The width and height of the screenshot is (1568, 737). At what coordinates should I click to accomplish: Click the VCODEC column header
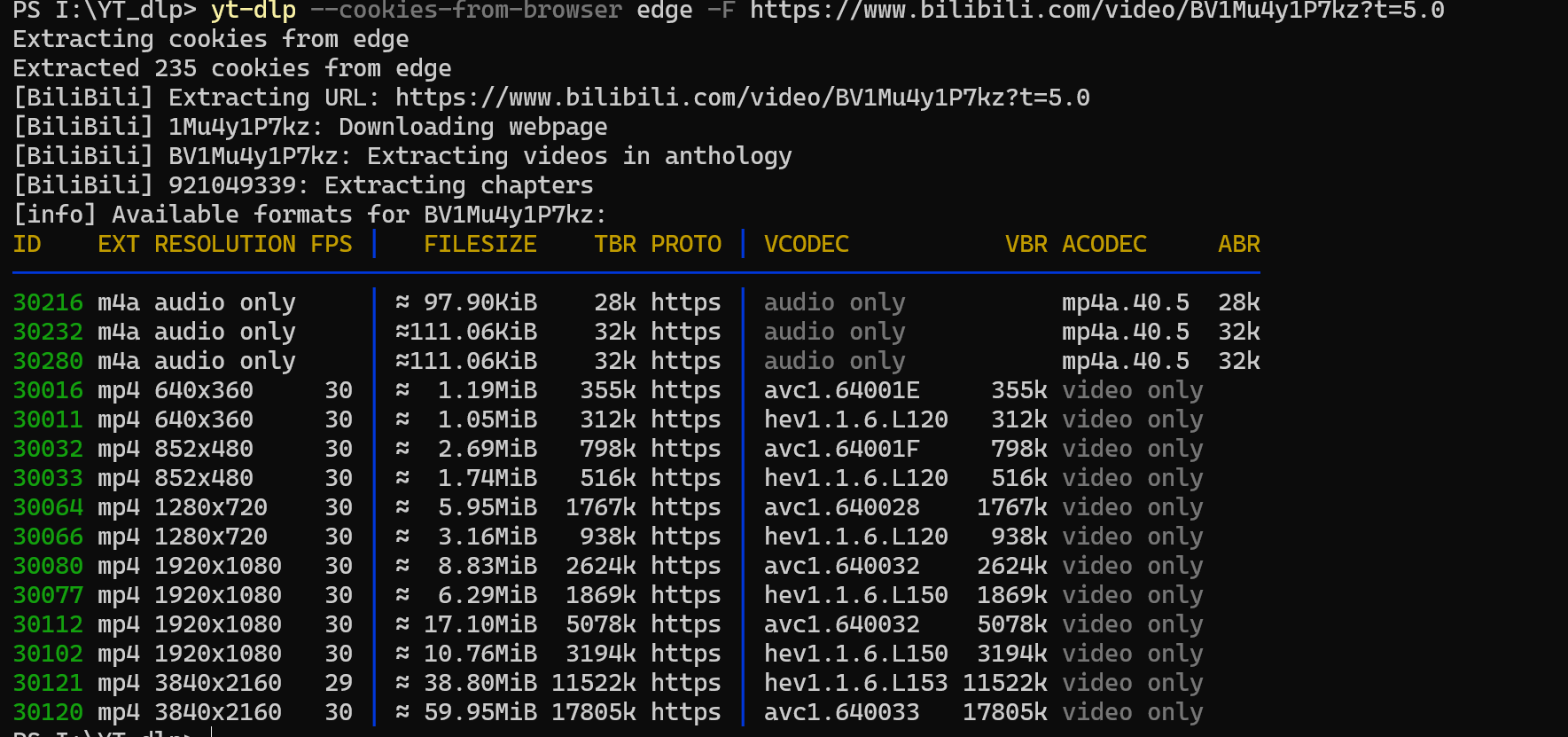(x=807, y=244)
